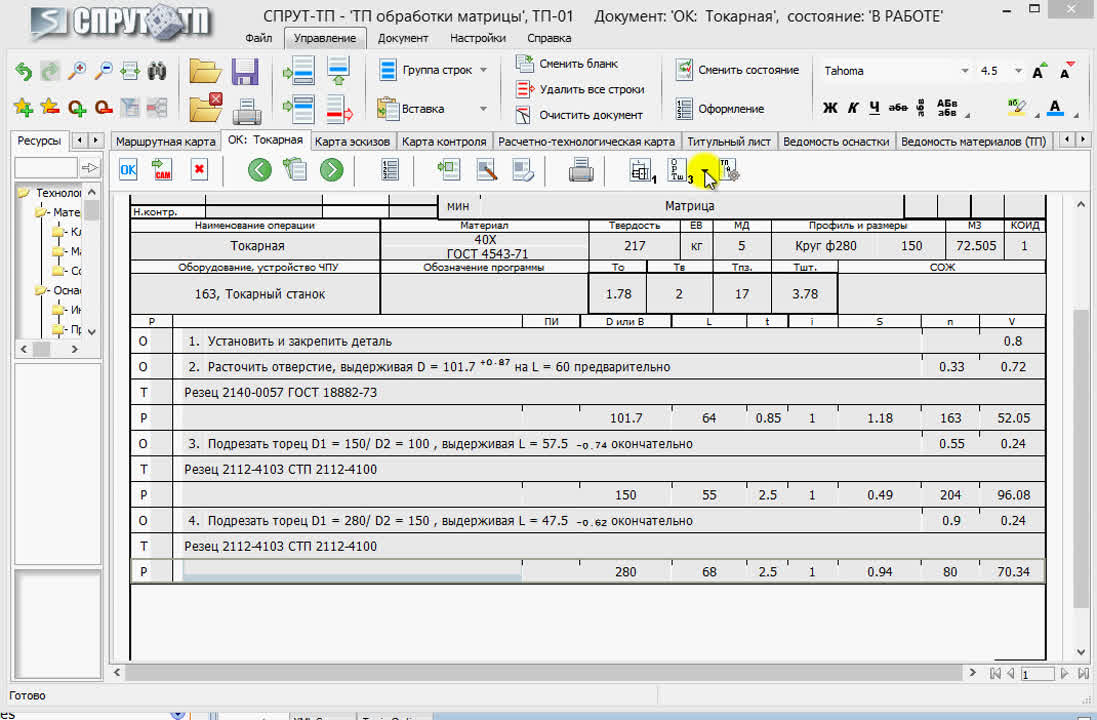This screenshot has width=1097, height=720.
Task: Decrease font size with the A down button
Action: 1068,71
